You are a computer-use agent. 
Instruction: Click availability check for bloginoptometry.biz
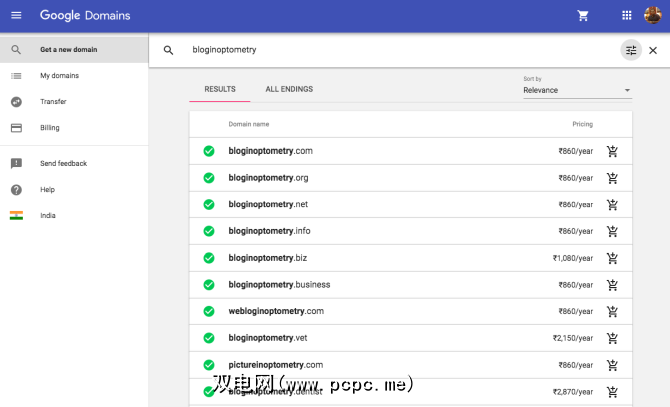(x=209, y=258)
